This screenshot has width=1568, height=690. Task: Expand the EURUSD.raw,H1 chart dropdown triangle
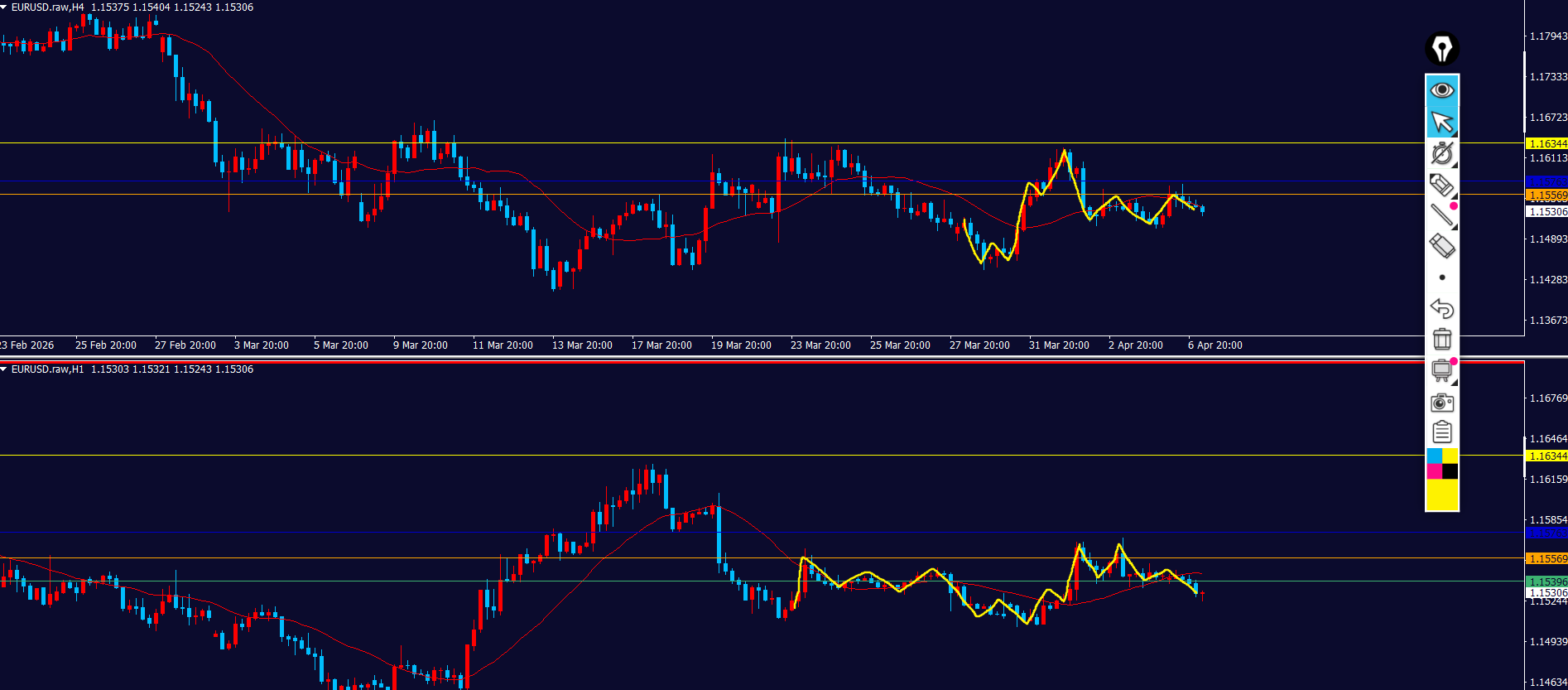coord(4,369)
